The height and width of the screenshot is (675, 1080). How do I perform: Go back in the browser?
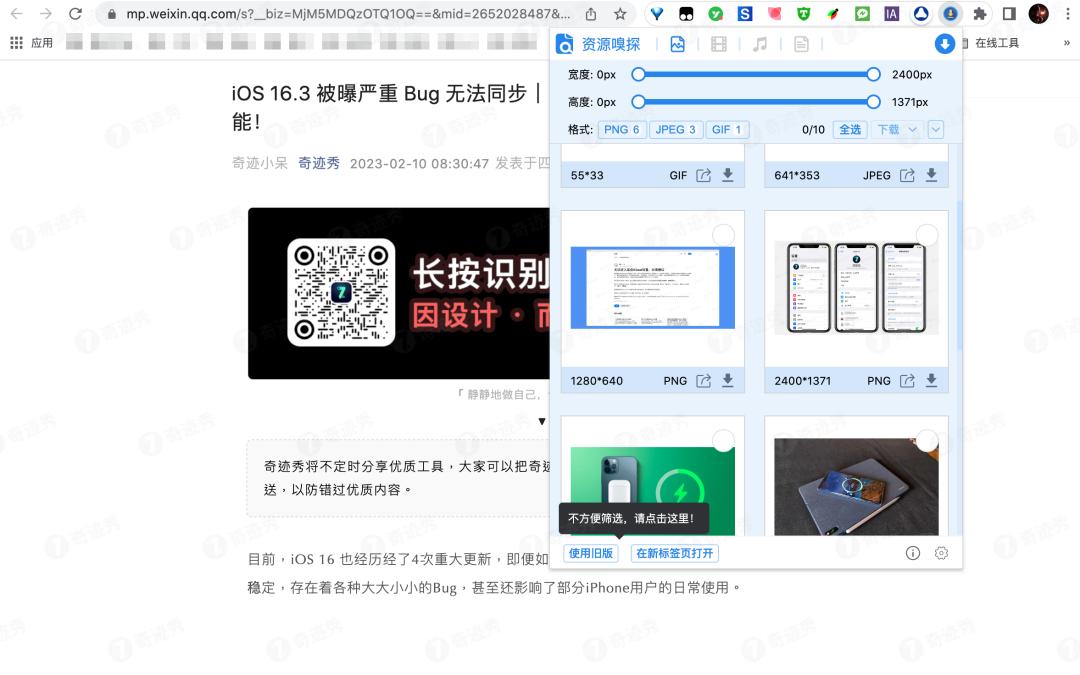pos(17,14)
